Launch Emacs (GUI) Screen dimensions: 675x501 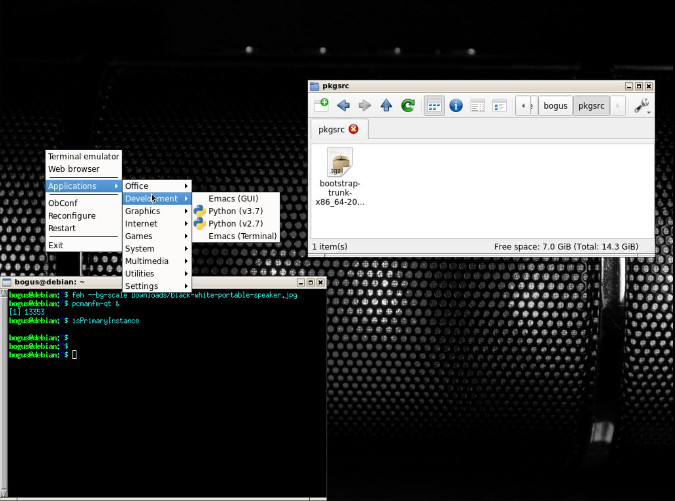pyautogui.click(x=236, y=198)
